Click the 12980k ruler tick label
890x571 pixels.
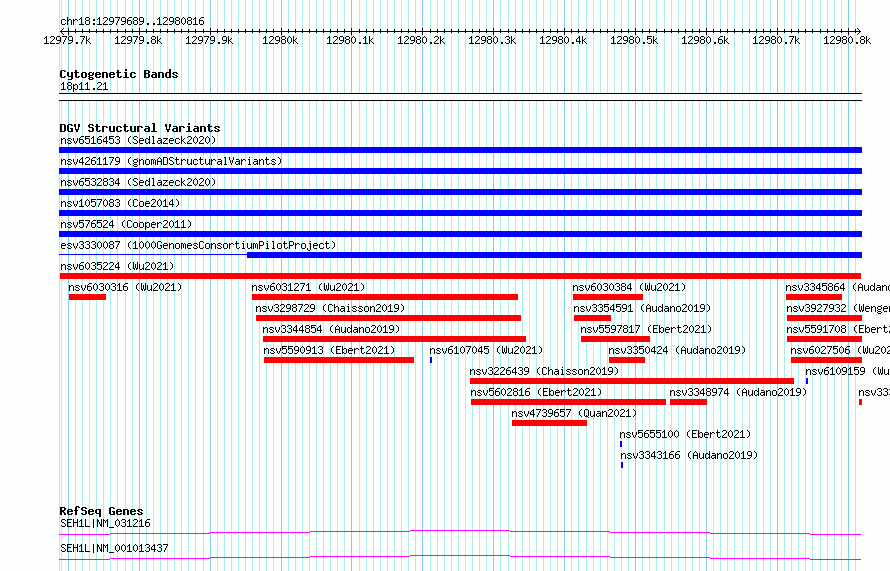[x=280, y=40]
